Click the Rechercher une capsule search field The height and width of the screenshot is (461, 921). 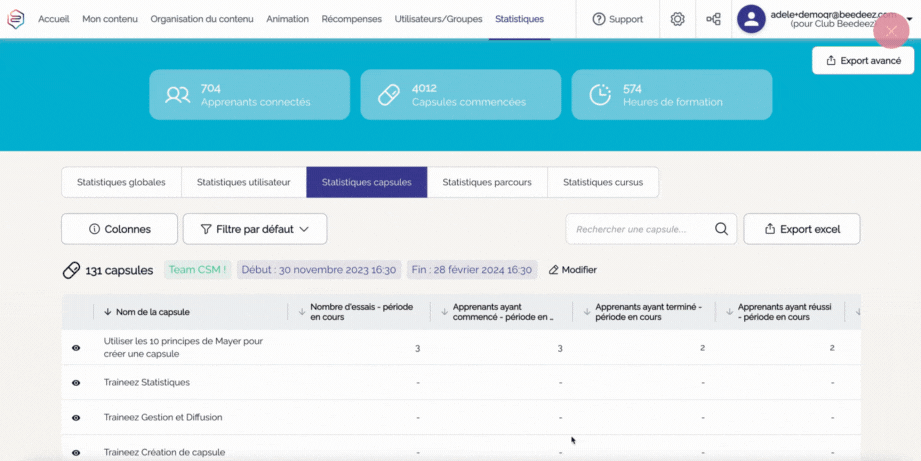click(640, 229)
